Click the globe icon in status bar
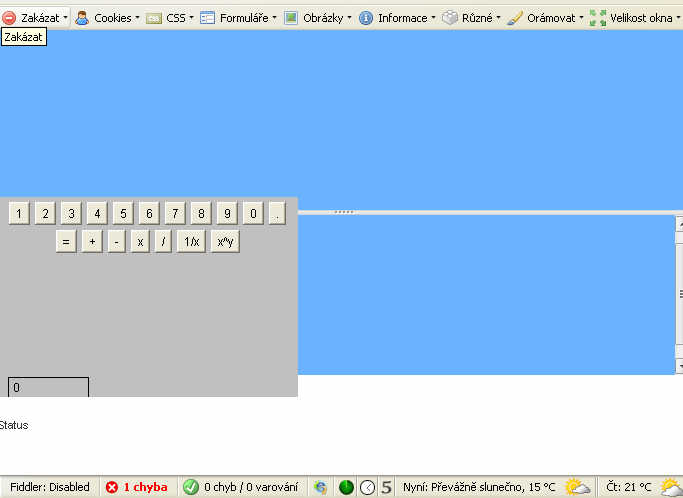The height and width of the screenshot is (498, 683). [x=320, y=487]
